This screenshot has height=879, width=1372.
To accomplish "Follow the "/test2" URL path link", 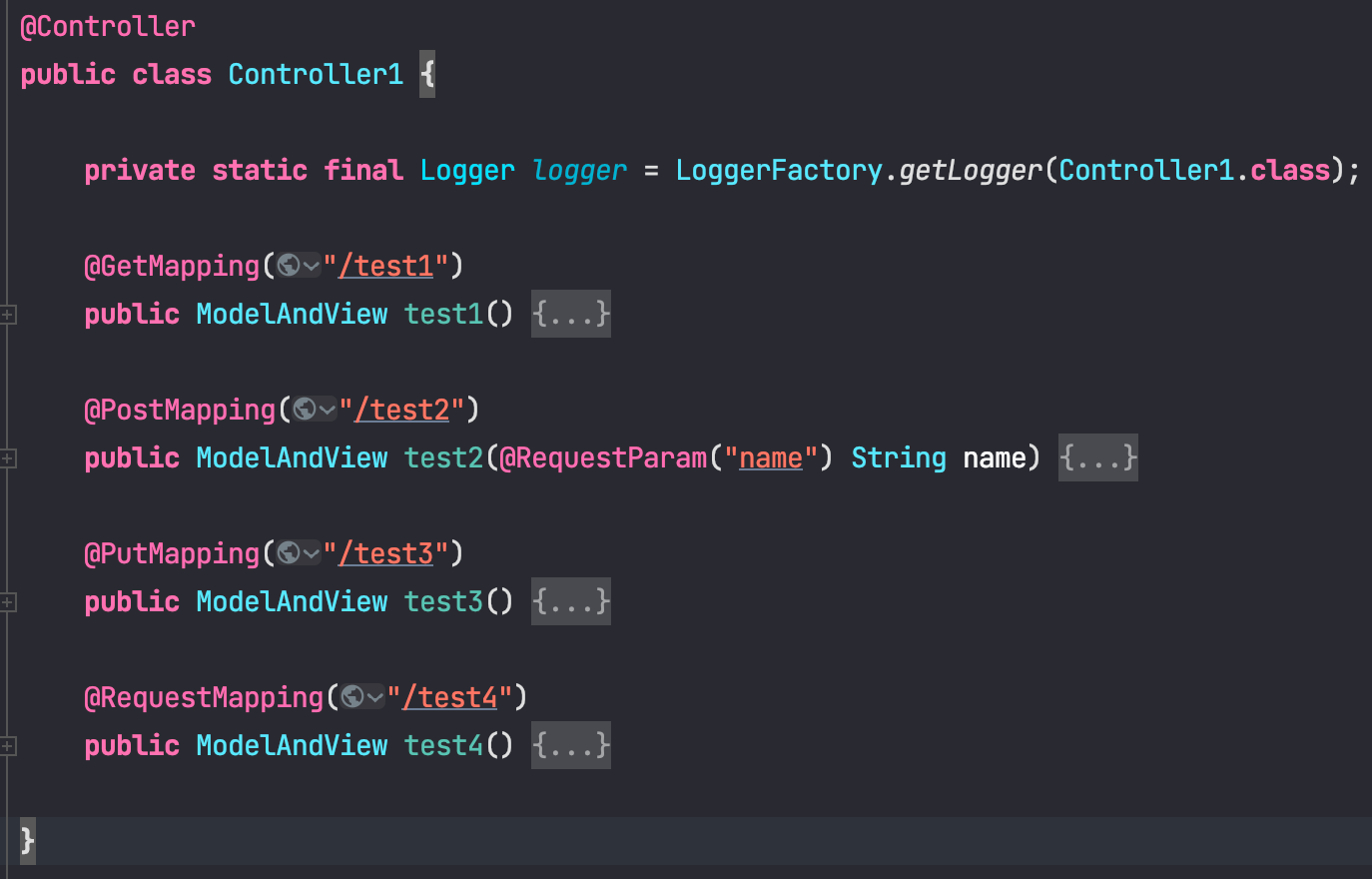I will (402, 410).
